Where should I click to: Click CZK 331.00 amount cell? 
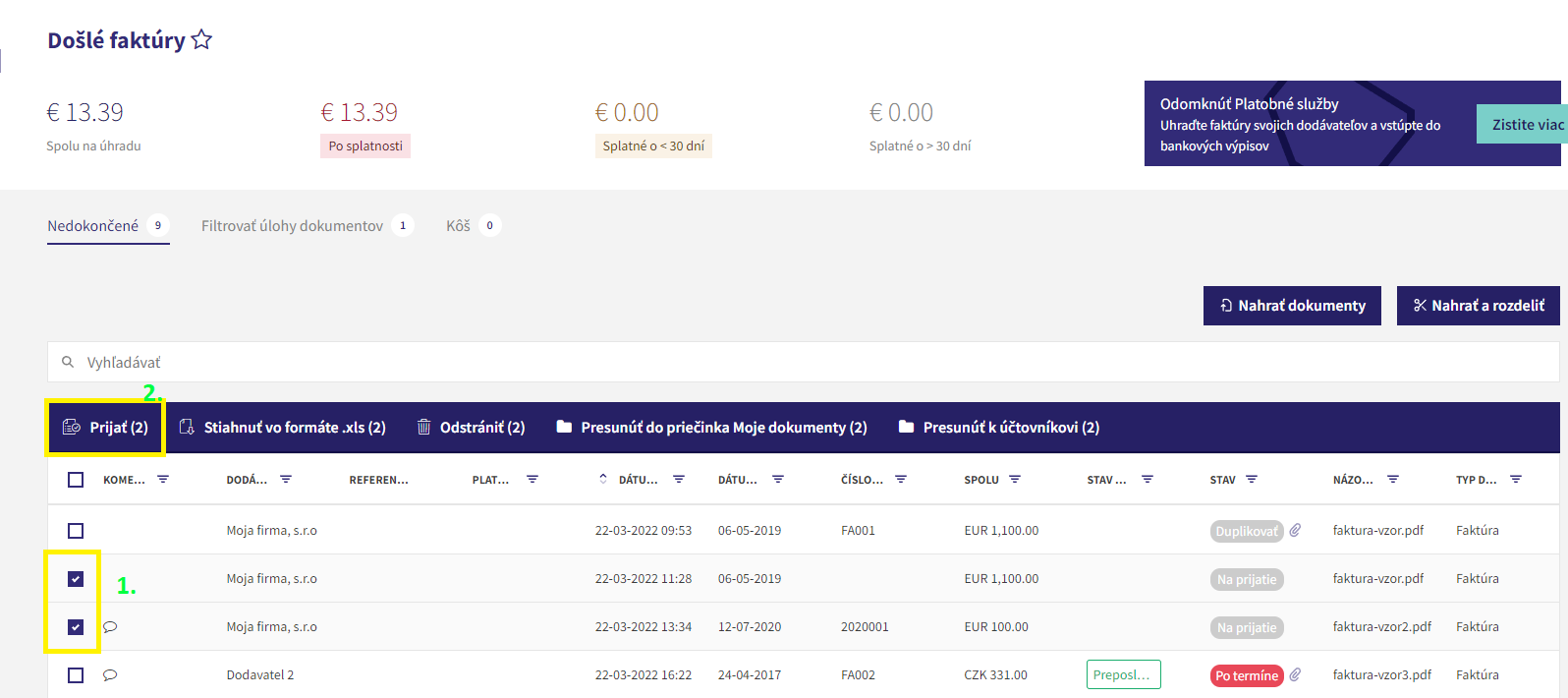[x=995, y=674]
